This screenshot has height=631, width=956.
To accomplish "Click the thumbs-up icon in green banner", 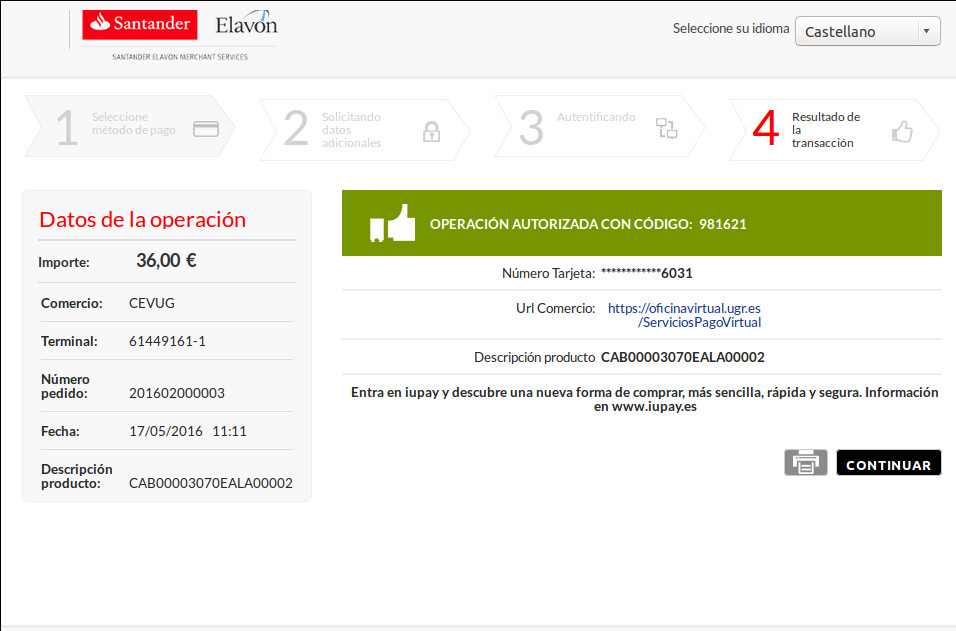I will coord(391,223).
